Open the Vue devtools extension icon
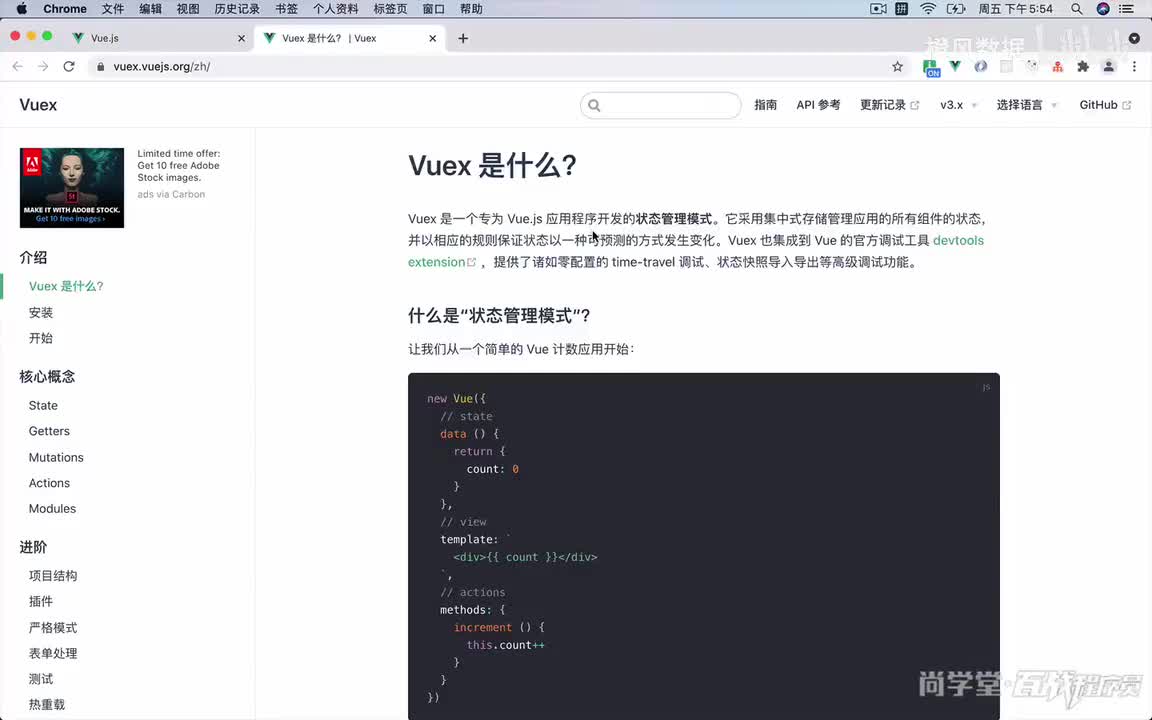The width and height of the screenshot is (1152, 720). pyautogui.click(x=955, y=66)
